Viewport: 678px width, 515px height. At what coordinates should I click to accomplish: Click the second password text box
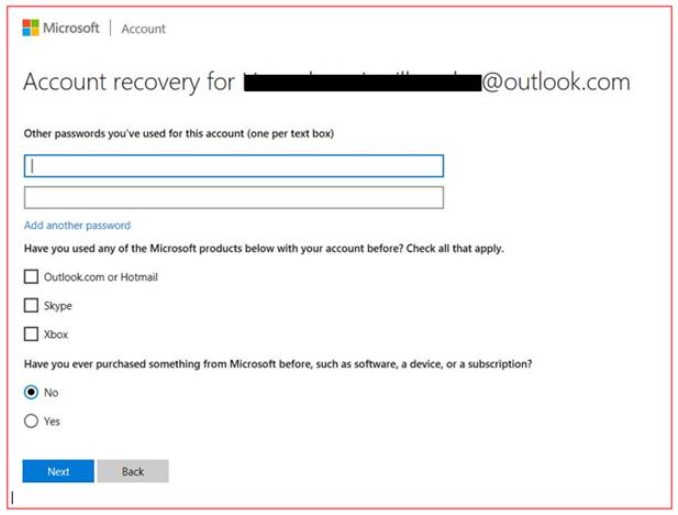click(233, 198)
